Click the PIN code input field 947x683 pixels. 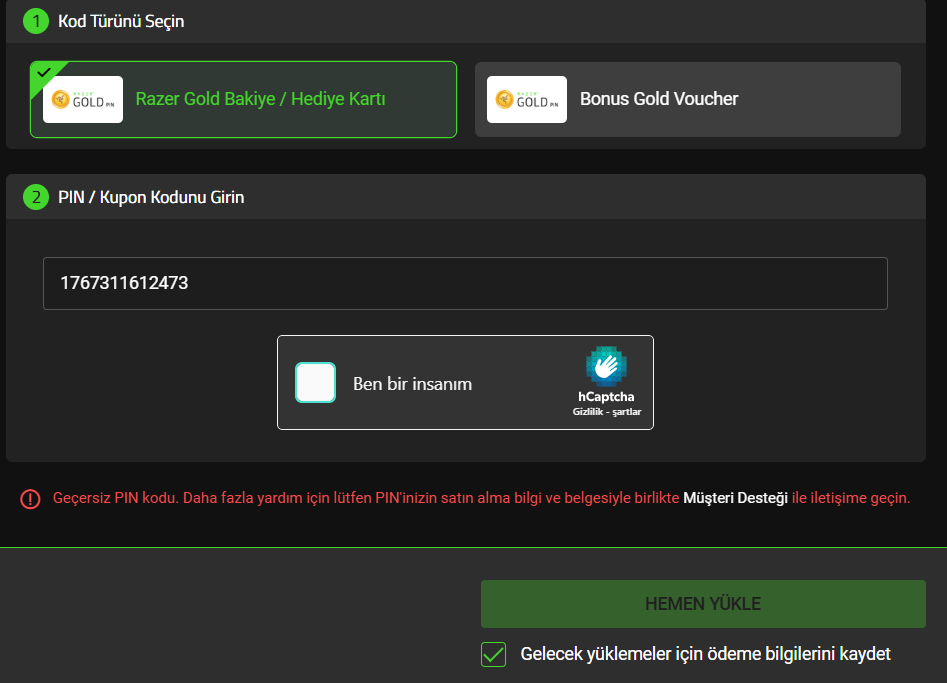coord(465,283)
